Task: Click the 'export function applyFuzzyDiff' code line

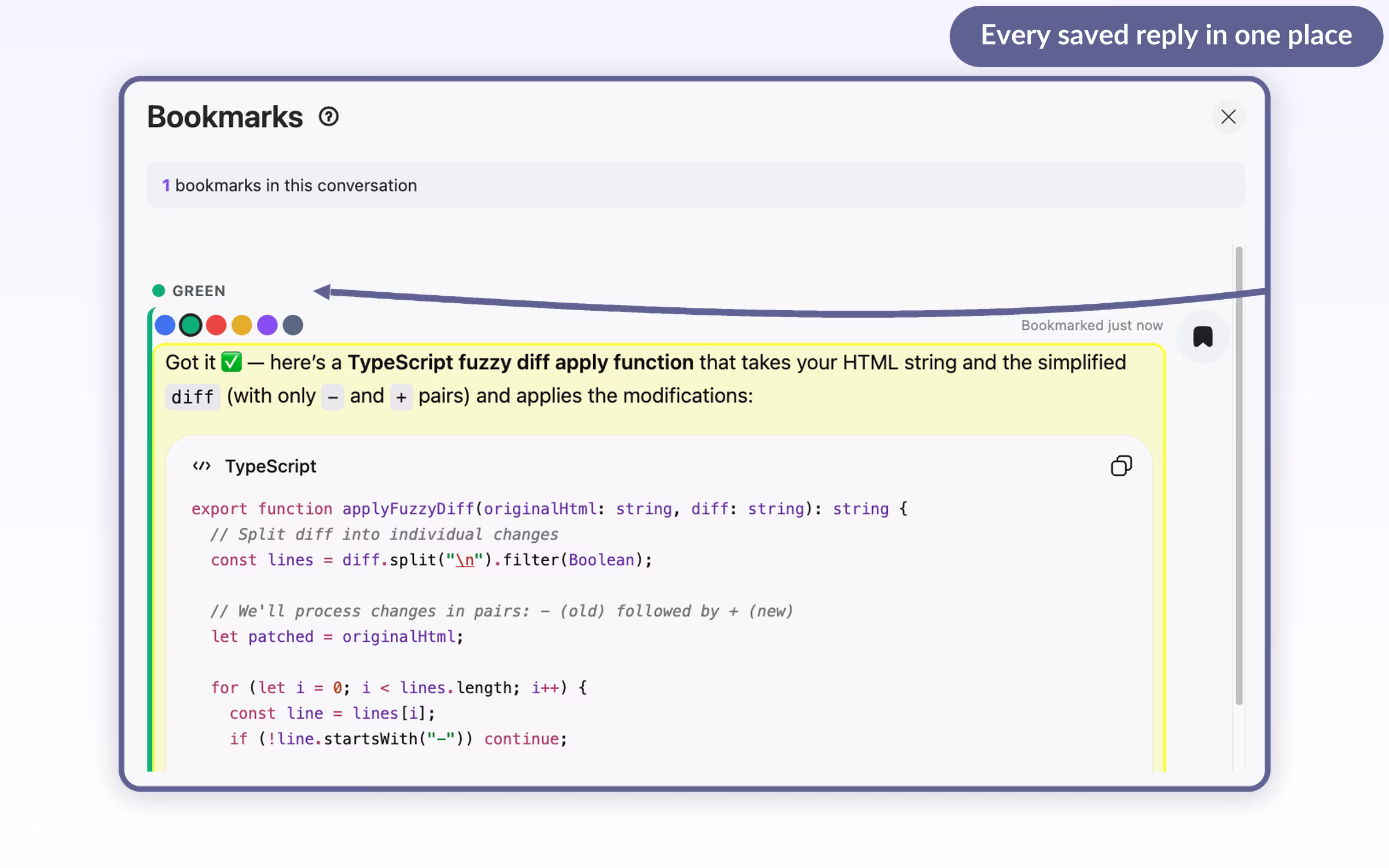Action: click(549, 509)
